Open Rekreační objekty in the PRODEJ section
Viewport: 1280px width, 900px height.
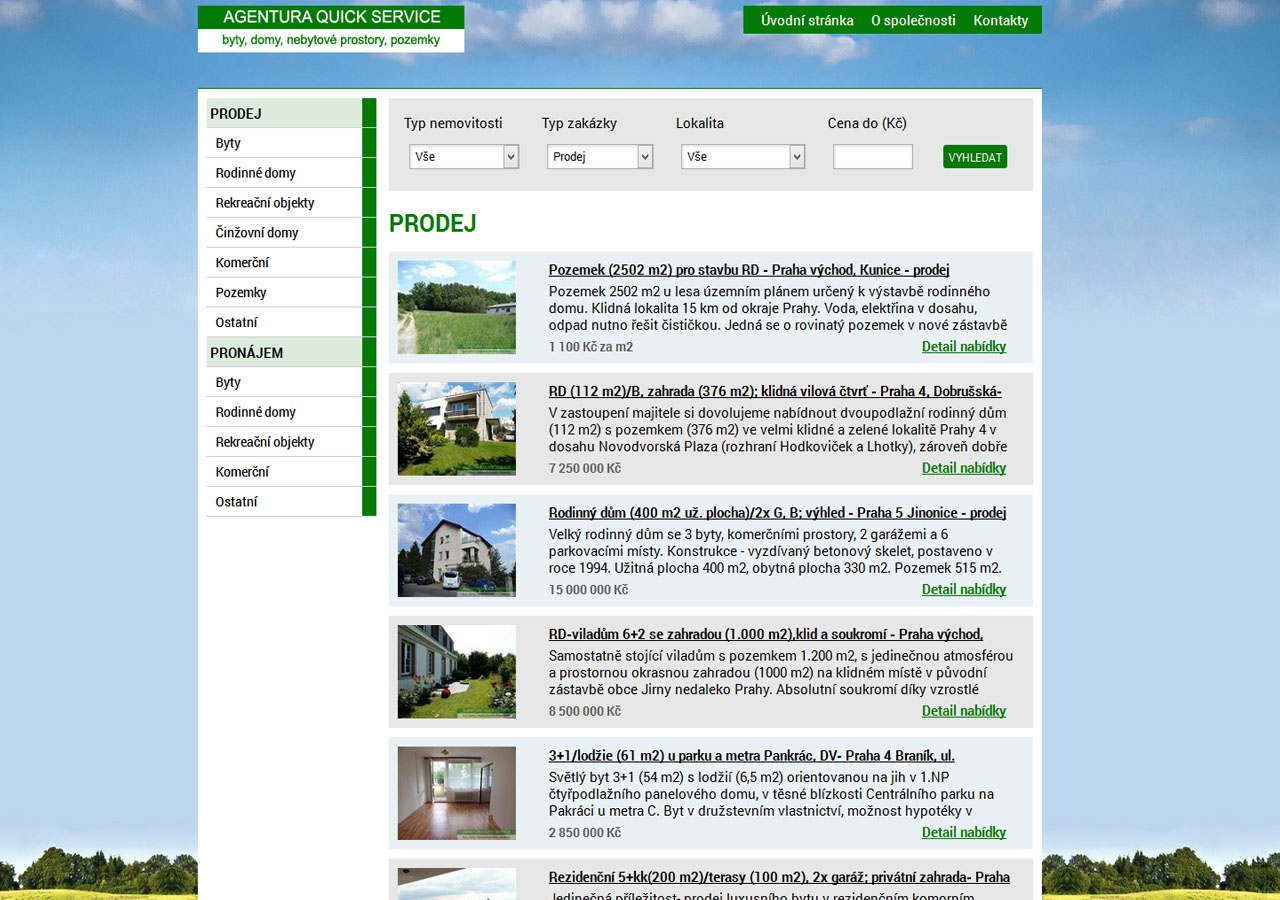click(x=291, y=203)
